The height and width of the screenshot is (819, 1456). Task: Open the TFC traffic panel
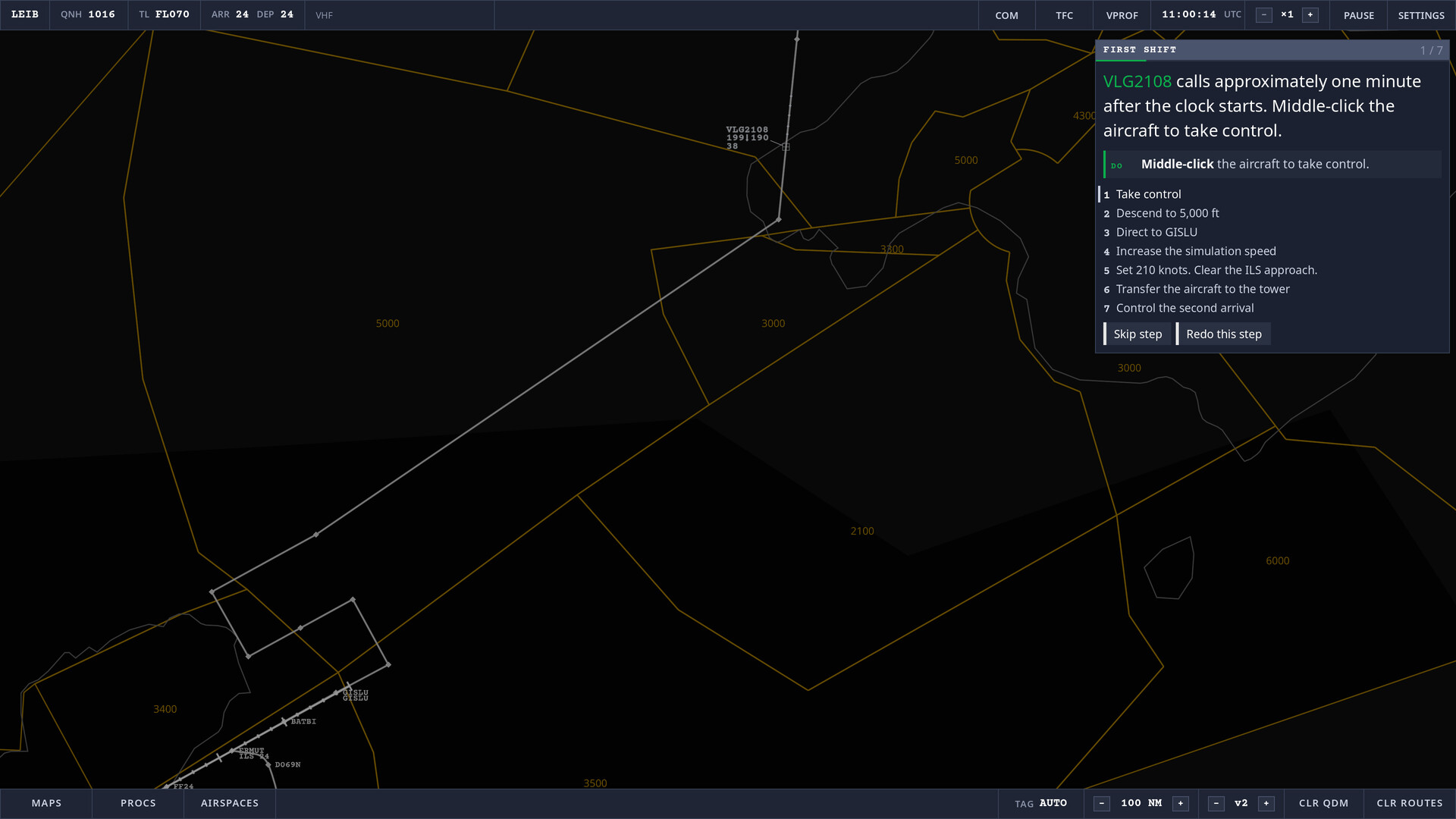(x=1064, y=15)
